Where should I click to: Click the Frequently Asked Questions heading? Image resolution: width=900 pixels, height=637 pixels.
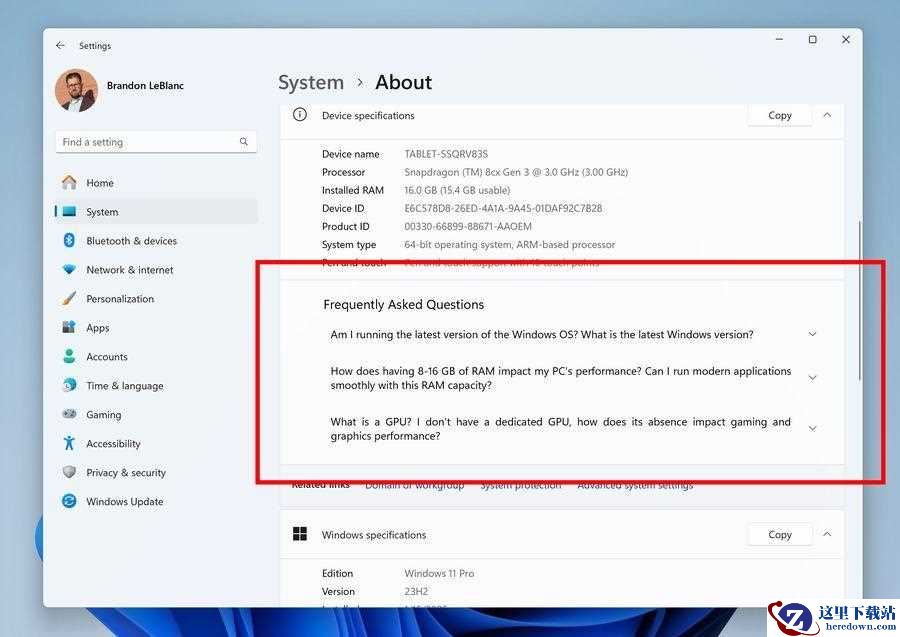point(404,305)
